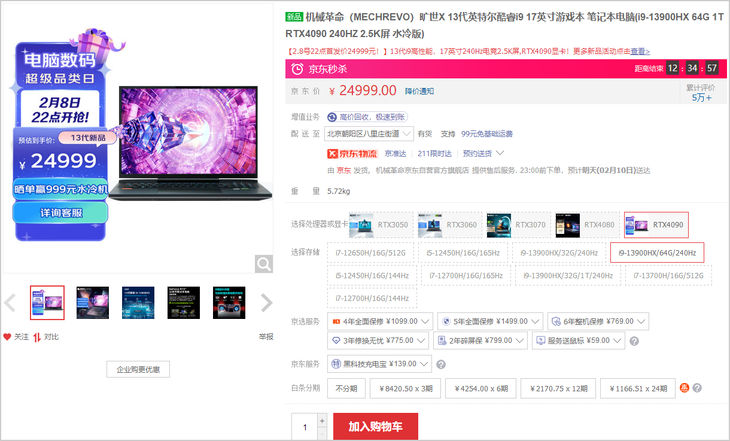730x441 pixels.
Task: Choose i9-13900HX/64G/240Hz configuration
Action: pos(657,253)
